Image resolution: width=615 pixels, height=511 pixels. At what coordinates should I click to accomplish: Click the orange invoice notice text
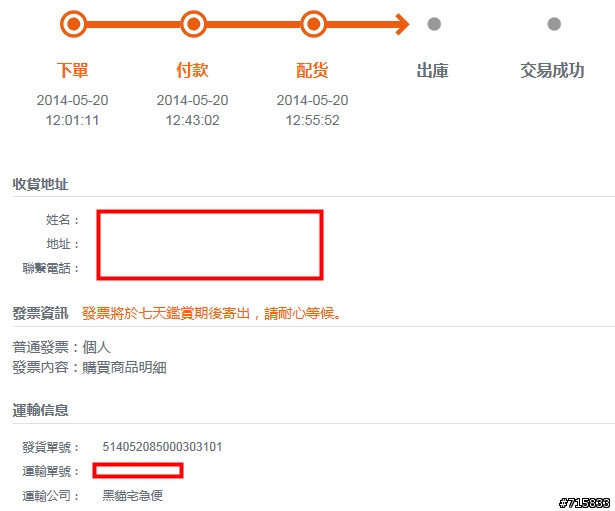[x=212, y=313]
